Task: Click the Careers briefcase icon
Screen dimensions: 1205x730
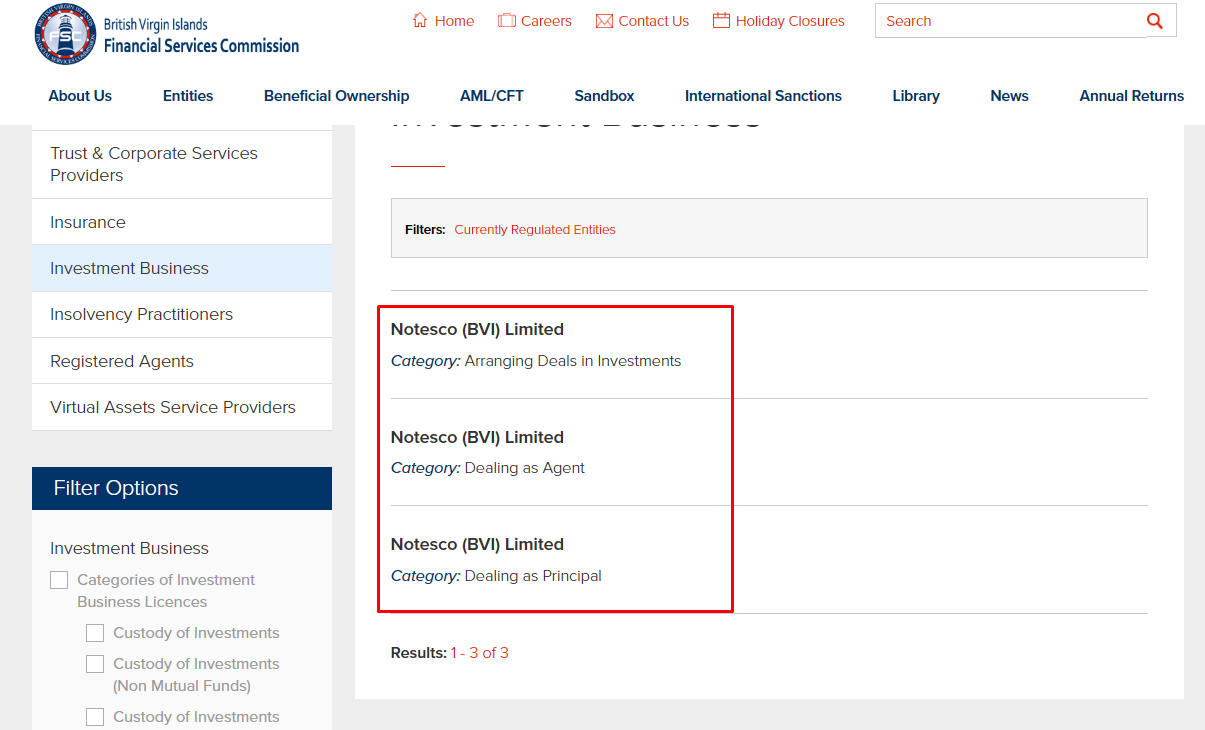Action: click(507, 21)
